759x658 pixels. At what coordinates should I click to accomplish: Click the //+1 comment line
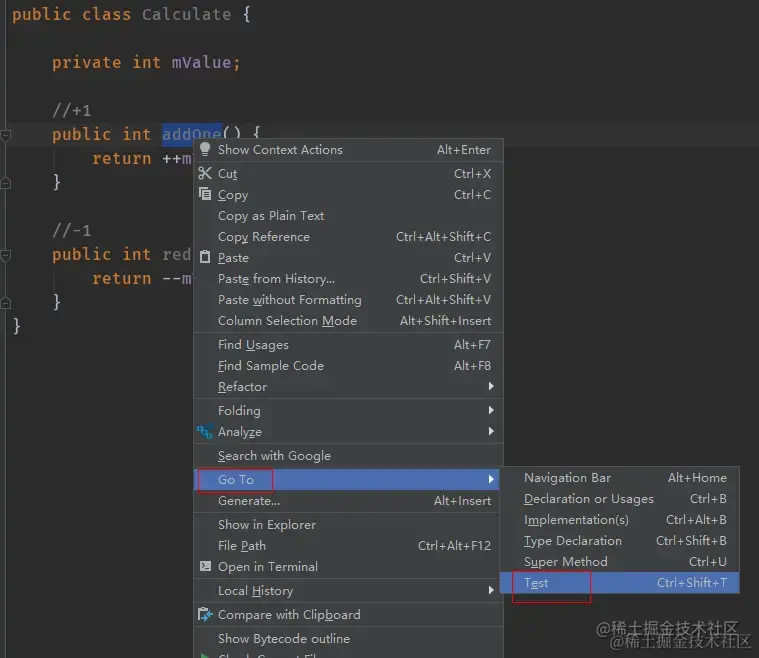click(x=72, y=110)
